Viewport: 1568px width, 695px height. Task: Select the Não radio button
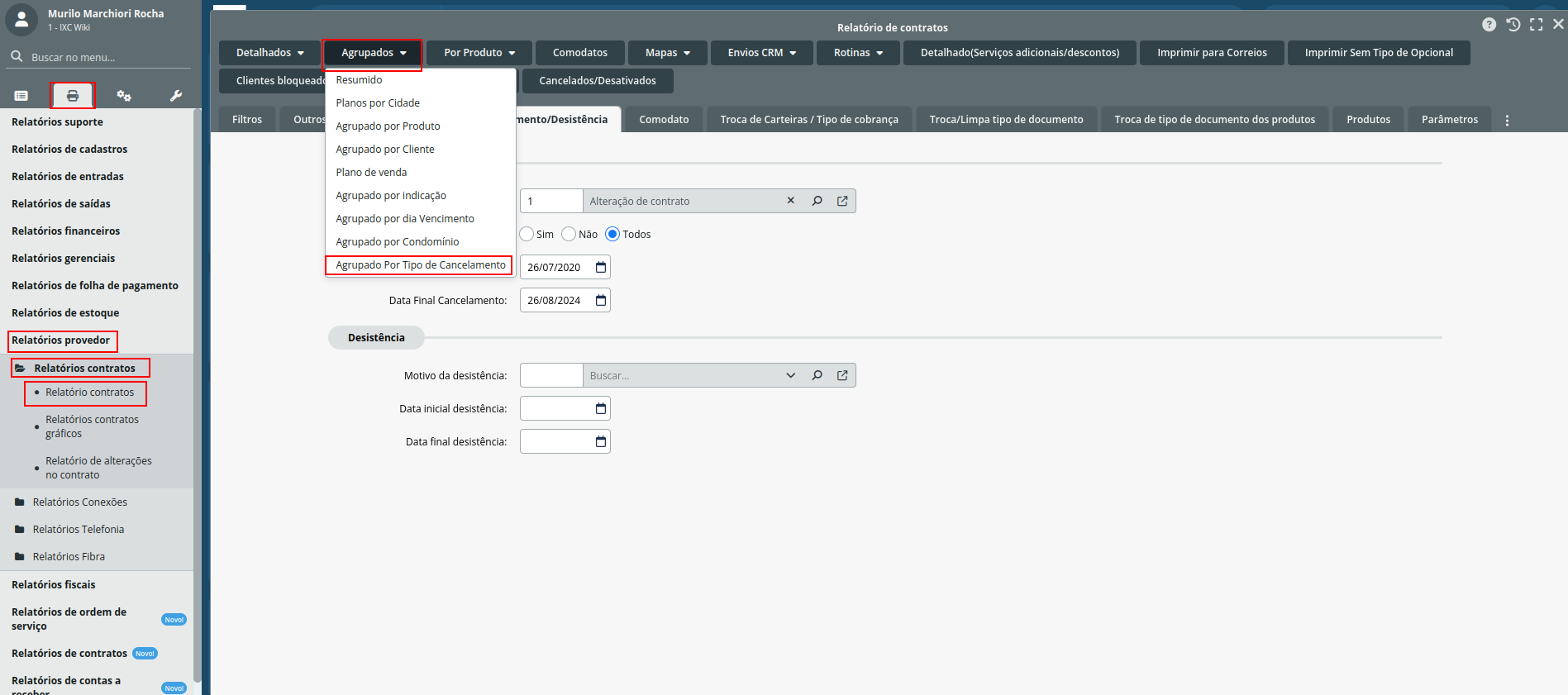point(569,234)
